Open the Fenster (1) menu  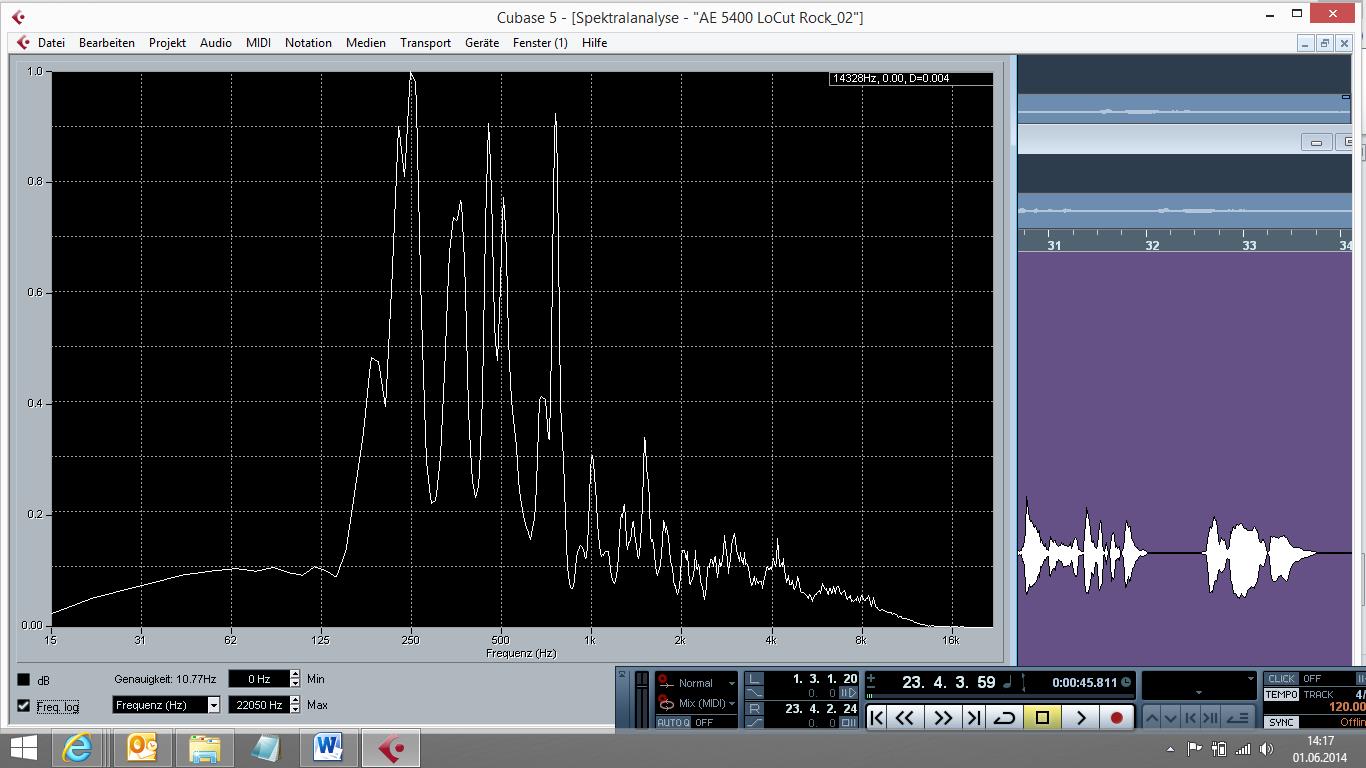540,43
